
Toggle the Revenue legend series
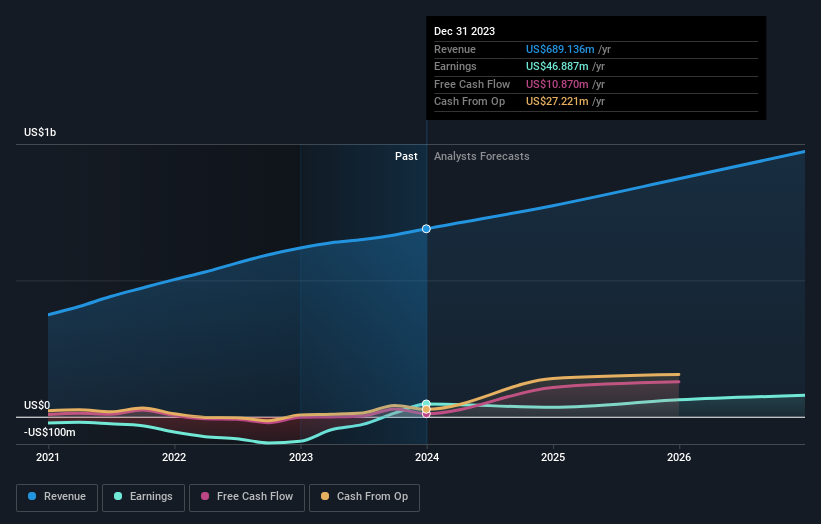(x=57, y=497)
